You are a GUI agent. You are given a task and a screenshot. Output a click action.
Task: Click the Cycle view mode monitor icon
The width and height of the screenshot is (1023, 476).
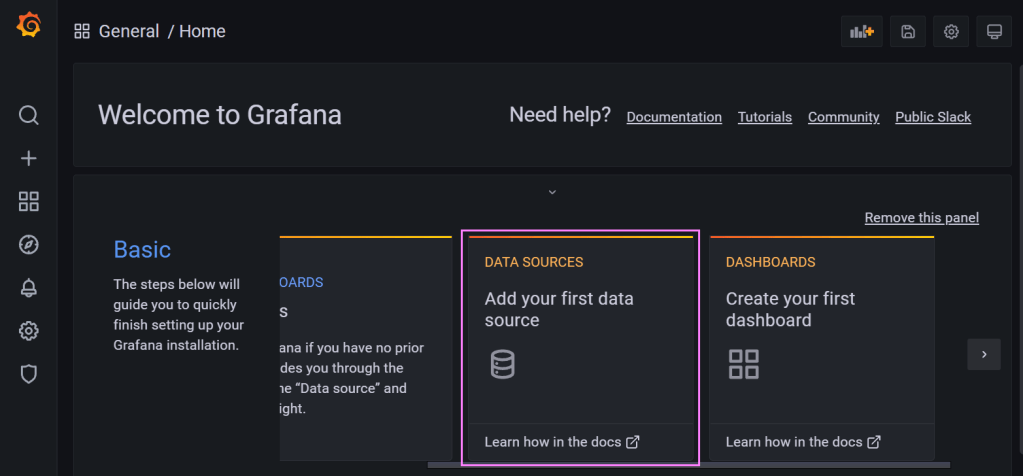click(x=994, y=31)
